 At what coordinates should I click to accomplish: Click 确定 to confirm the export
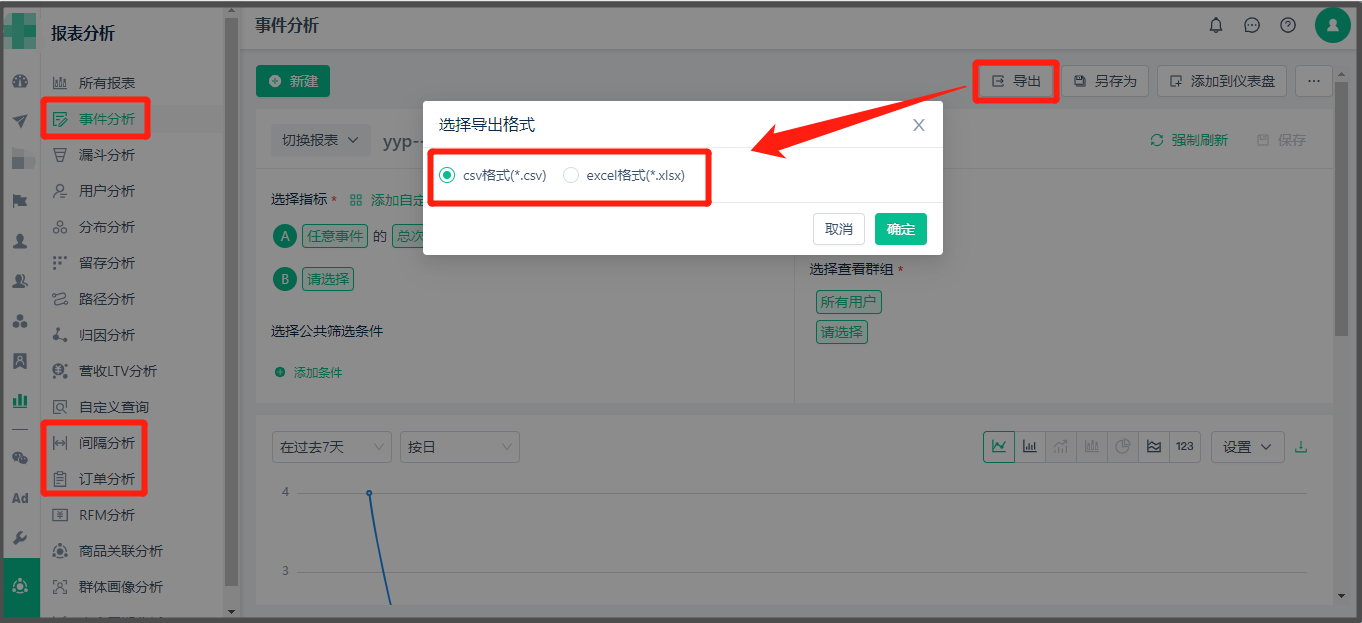tap(900, 229)
